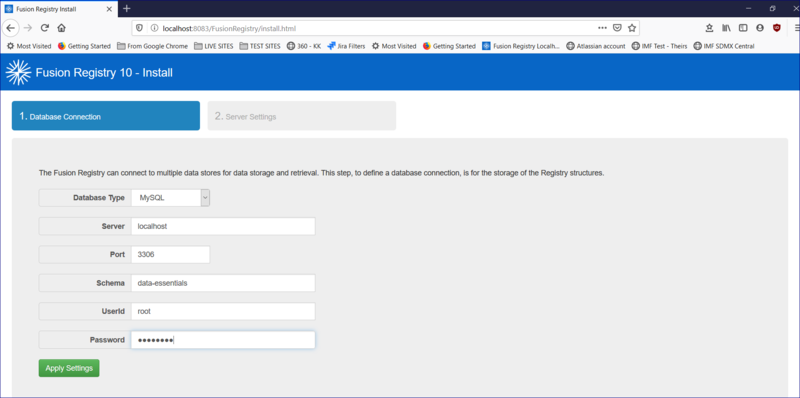Go to the browser Home icon

[x=61, y=28]
